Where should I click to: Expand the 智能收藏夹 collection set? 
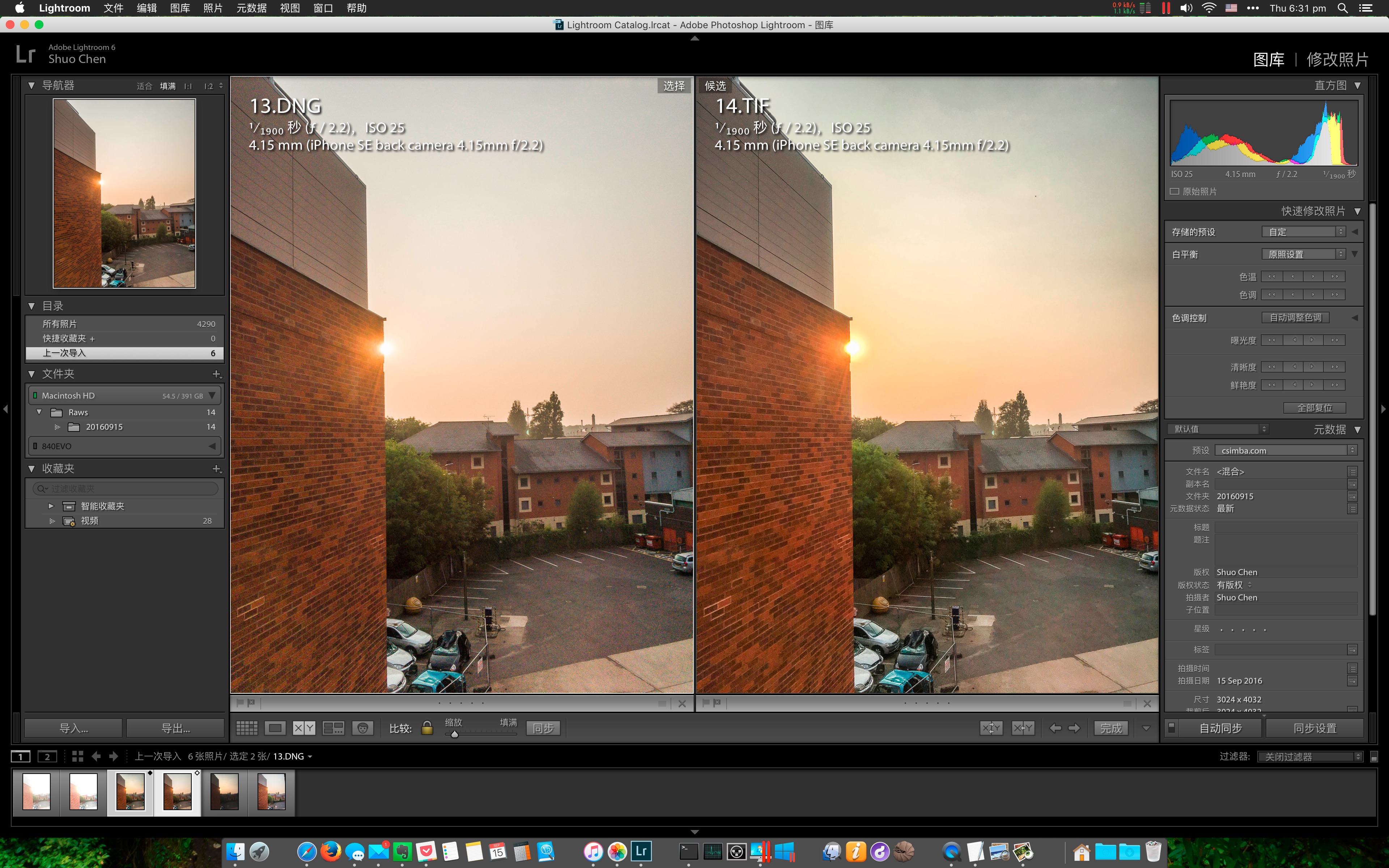[51, 506]
